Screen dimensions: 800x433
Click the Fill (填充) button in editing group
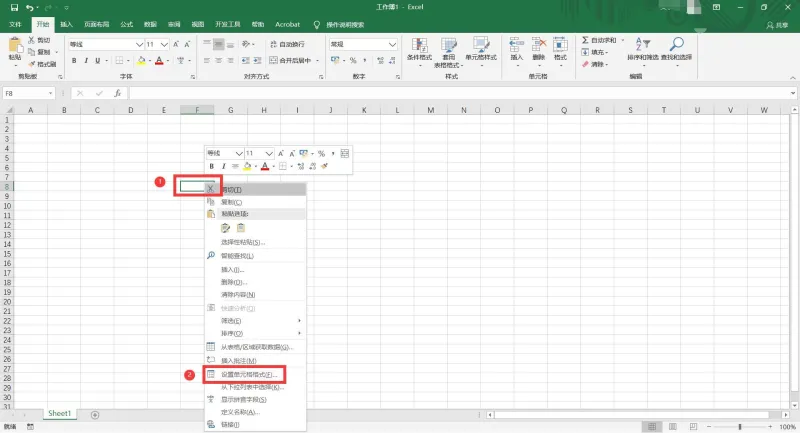[594, 52]
